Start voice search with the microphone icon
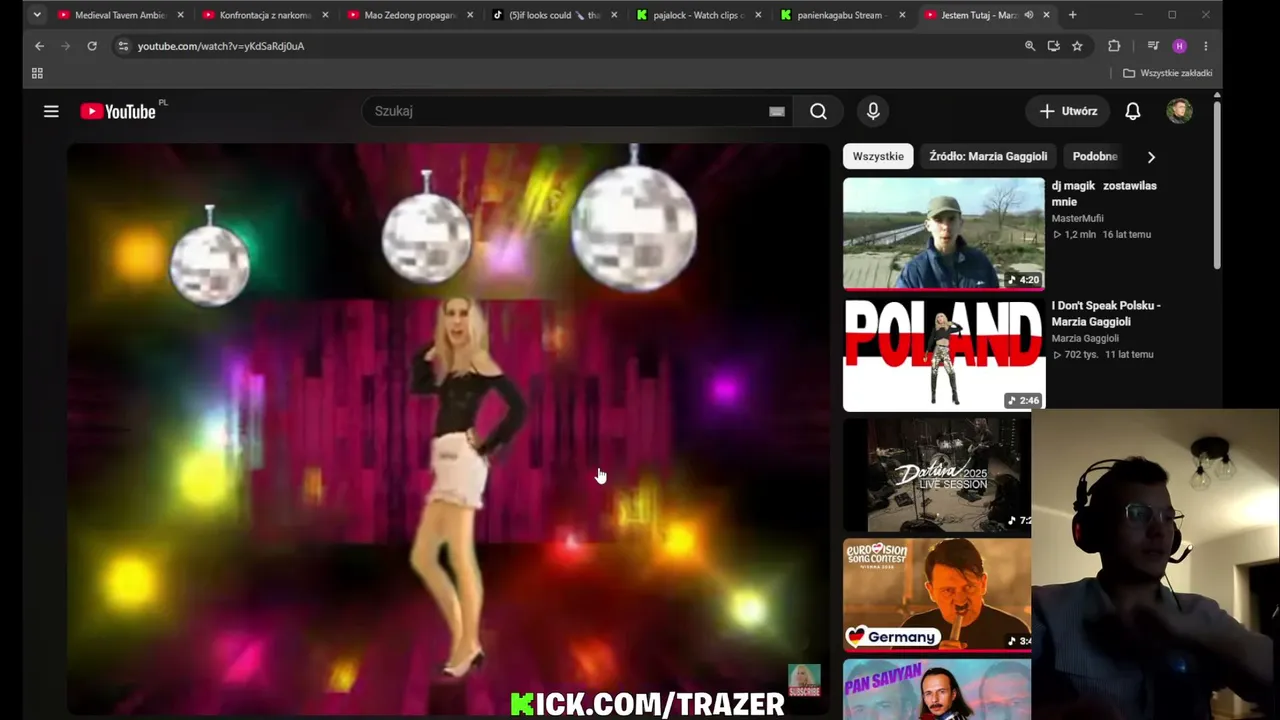Image resolution: width=1280 pixels, height=720 pixels. click(873, 111)
